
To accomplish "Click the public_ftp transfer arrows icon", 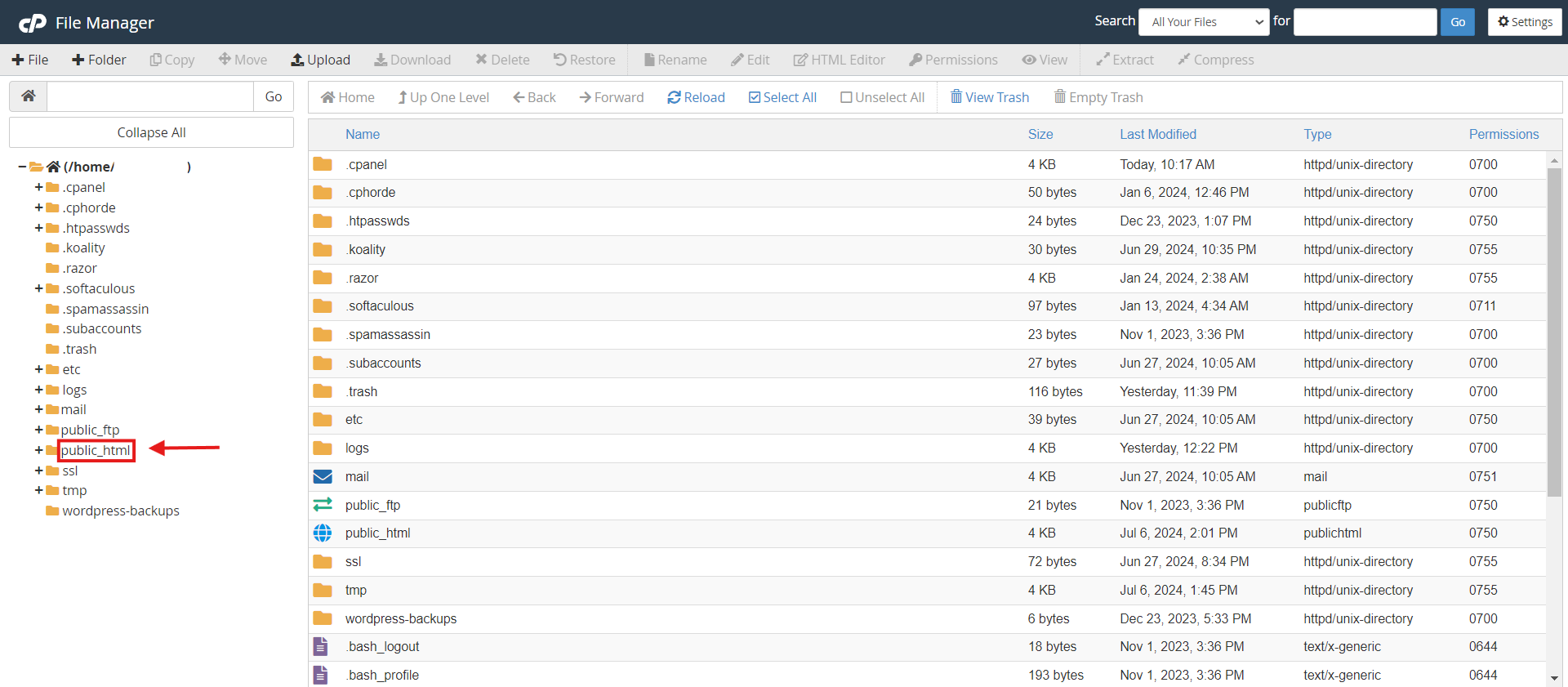I will [323, 505].
